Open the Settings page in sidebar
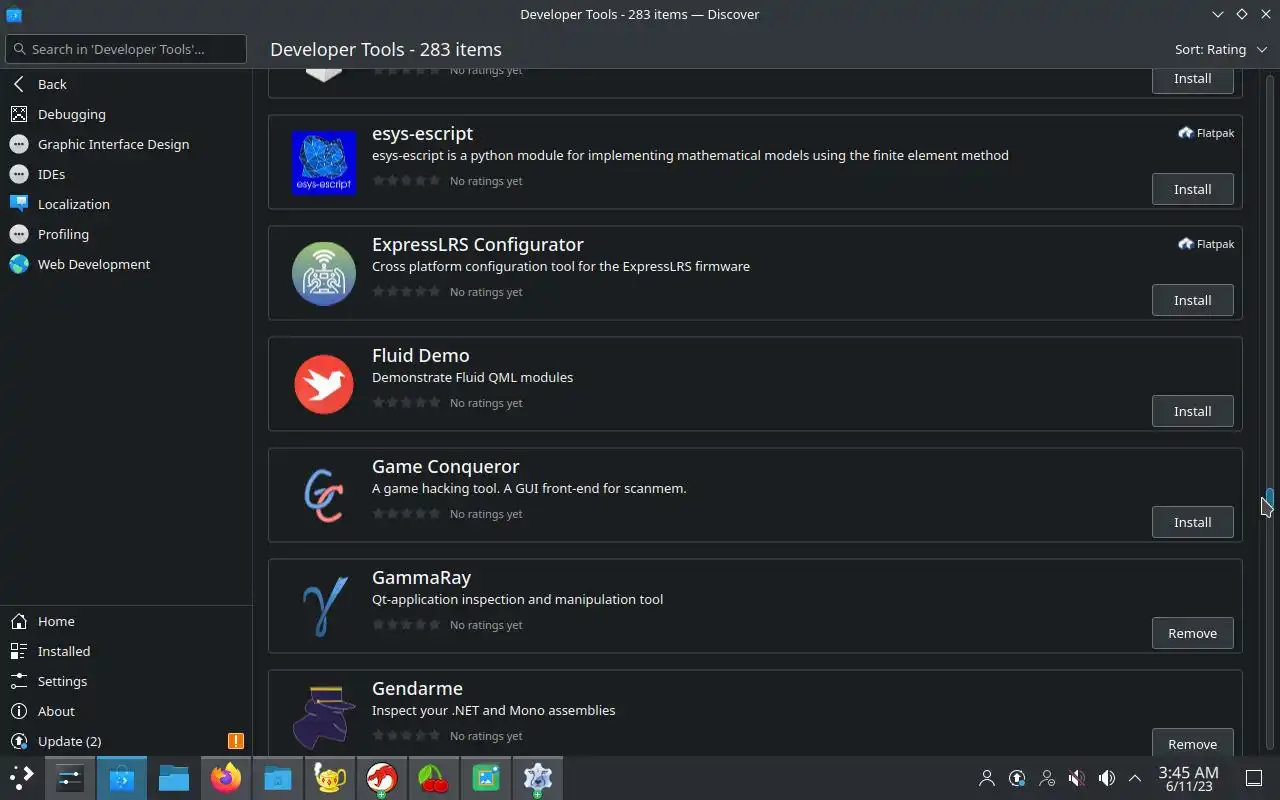Image resolution: width=1280 pixels, height=800 pixels. (126, 681)
